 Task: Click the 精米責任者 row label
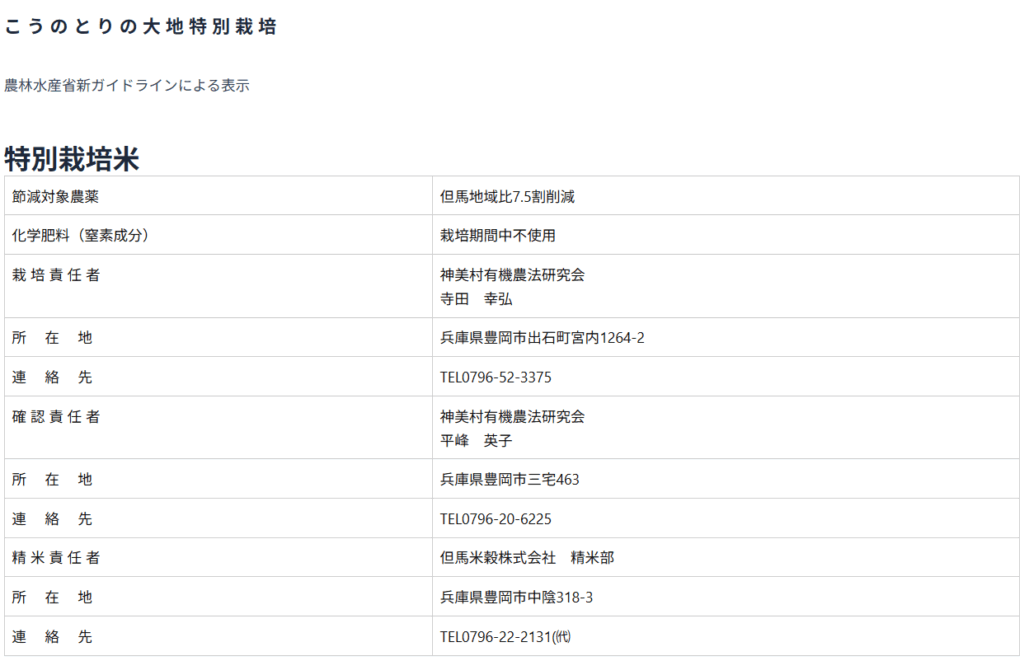(56, 557)
